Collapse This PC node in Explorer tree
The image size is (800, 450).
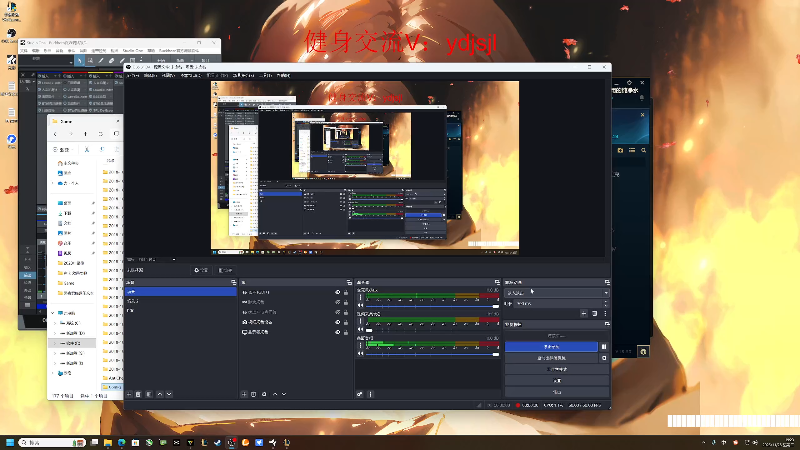tap(53, 313)
